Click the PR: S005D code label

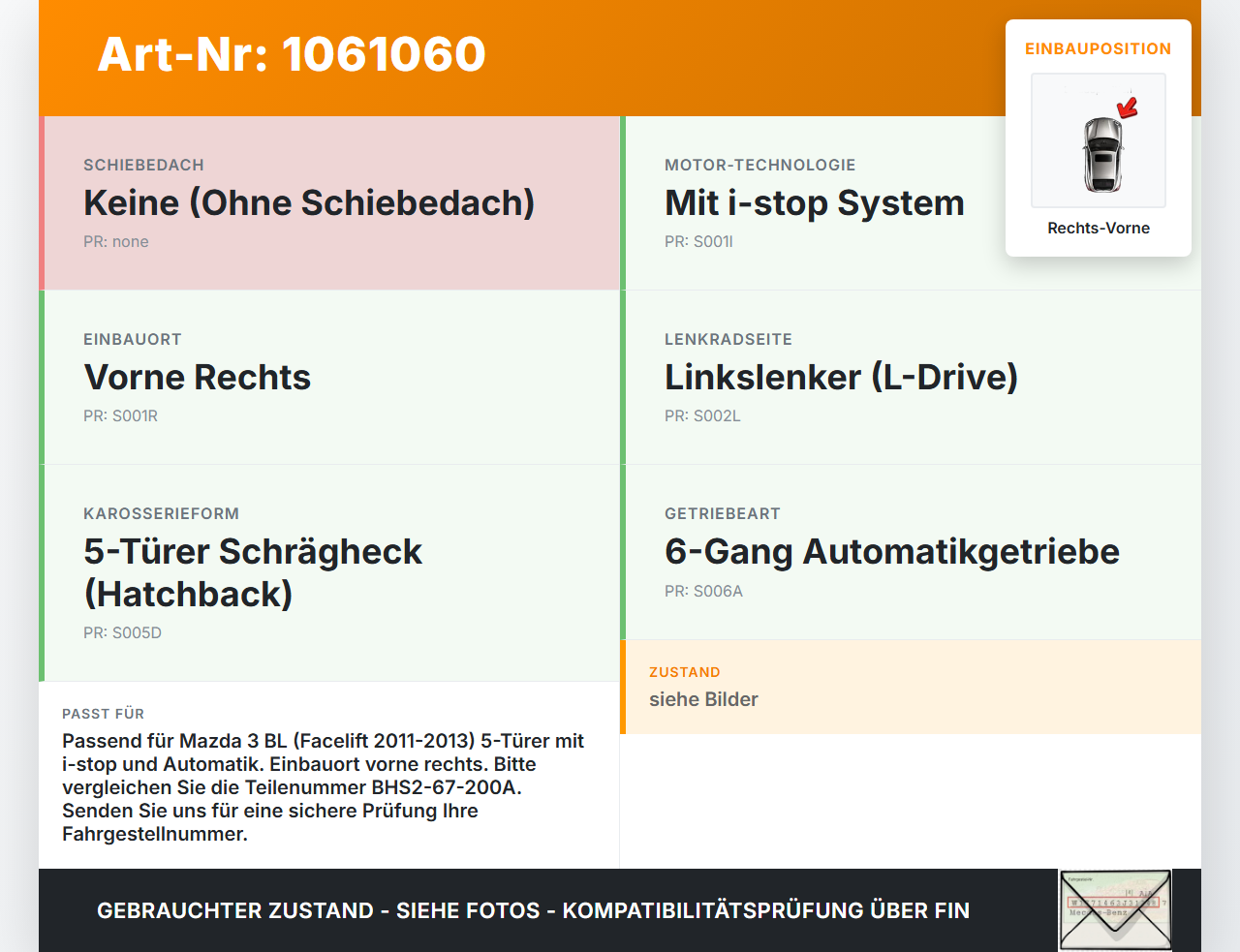pyautogui.click(x=122, y=632)
